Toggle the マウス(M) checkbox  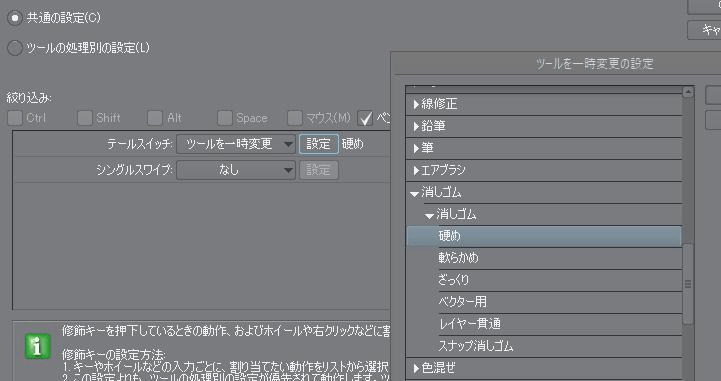pos(294,118)
